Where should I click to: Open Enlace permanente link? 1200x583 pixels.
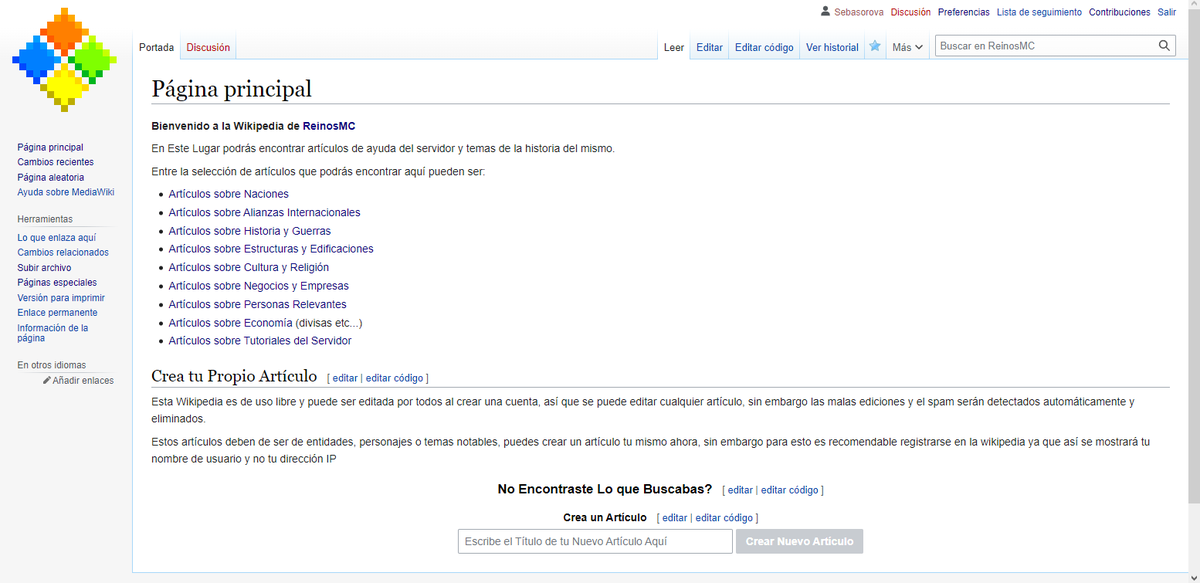point(57,313)
